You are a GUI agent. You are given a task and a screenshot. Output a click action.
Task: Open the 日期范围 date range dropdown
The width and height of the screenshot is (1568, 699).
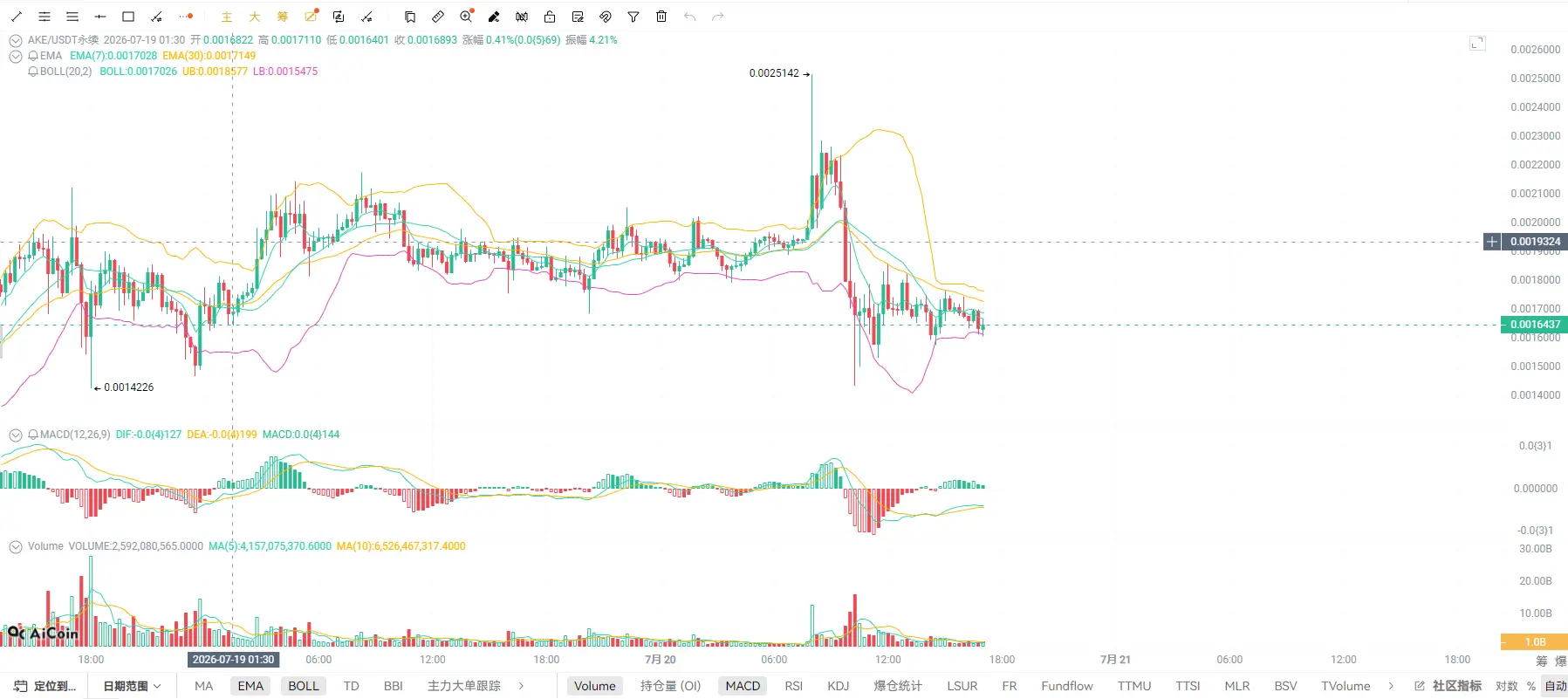point(133,686)
